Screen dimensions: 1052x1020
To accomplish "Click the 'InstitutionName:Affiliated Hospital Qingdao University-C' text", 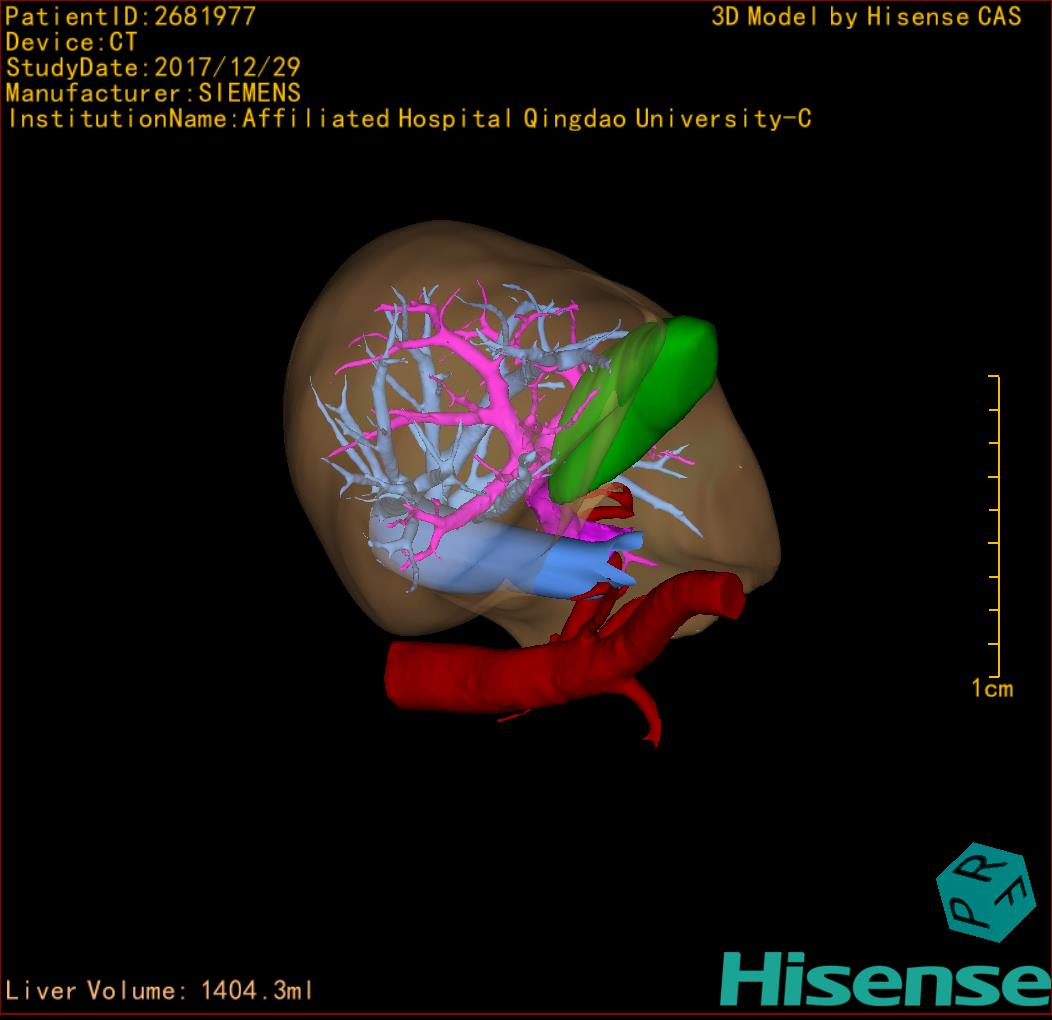I will tap(410, 119).
